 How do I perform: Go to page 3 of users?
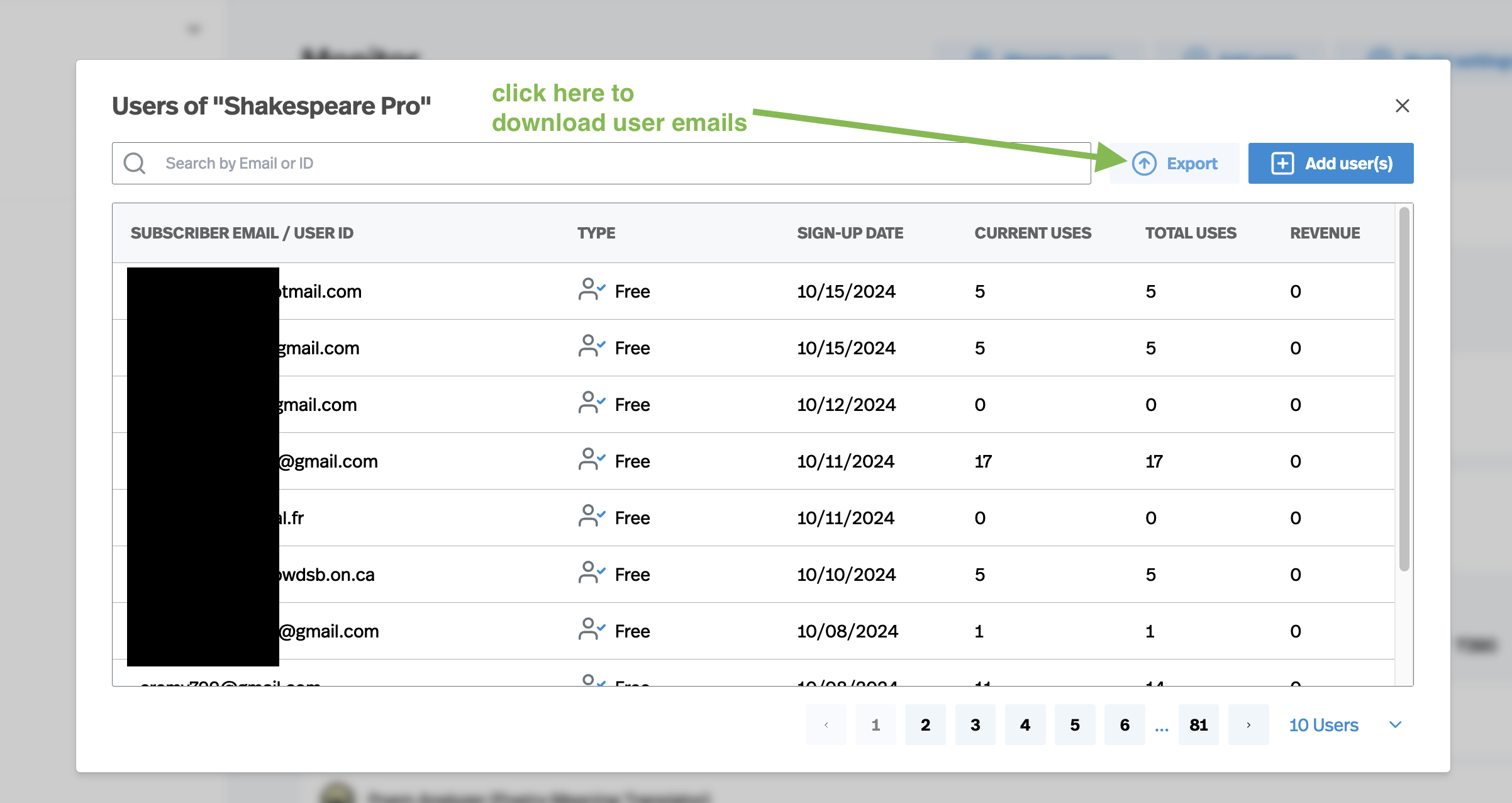pos(975,725)
